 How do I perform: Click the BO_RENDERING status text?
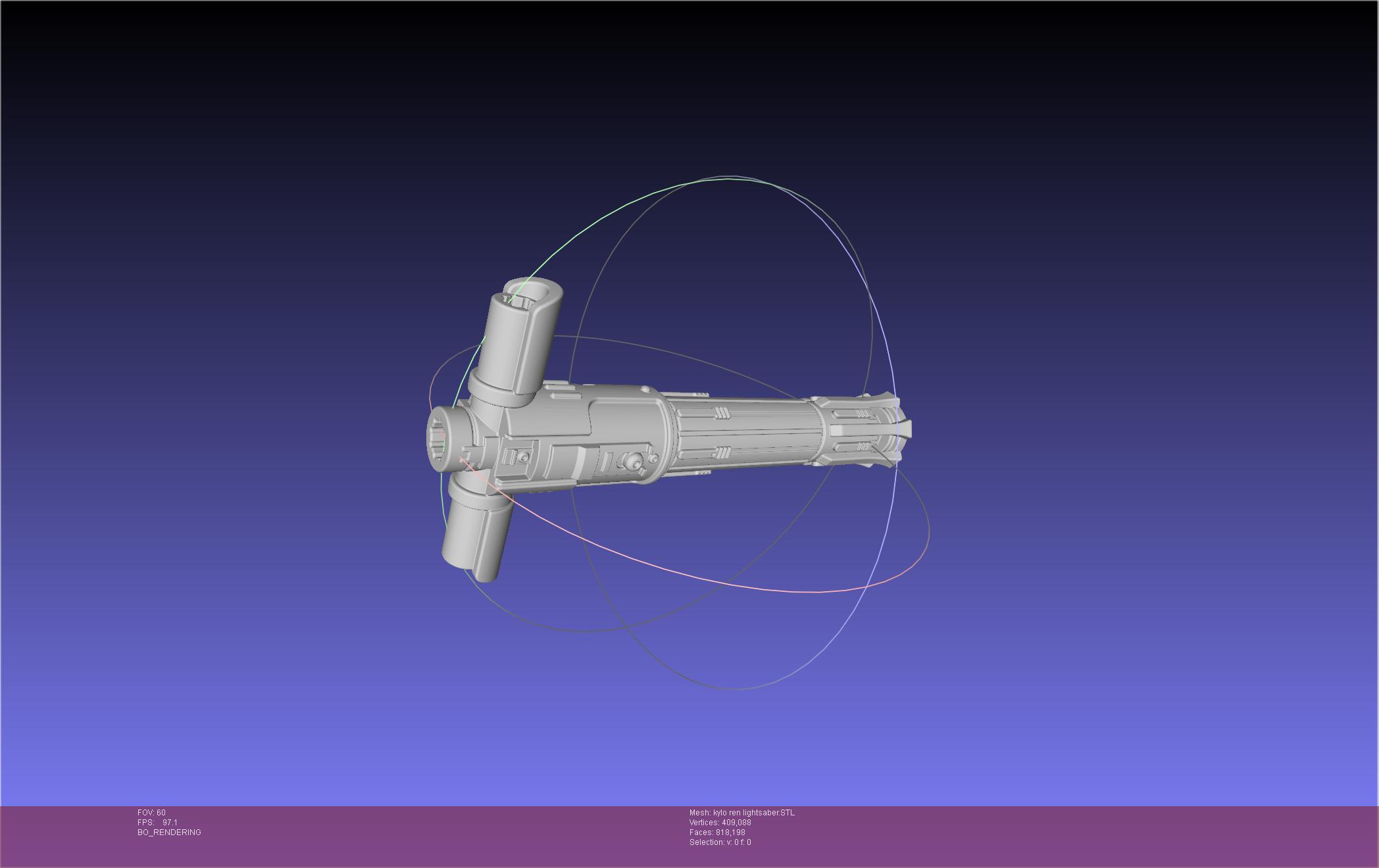pyautogui.click(x=169, y=832)
